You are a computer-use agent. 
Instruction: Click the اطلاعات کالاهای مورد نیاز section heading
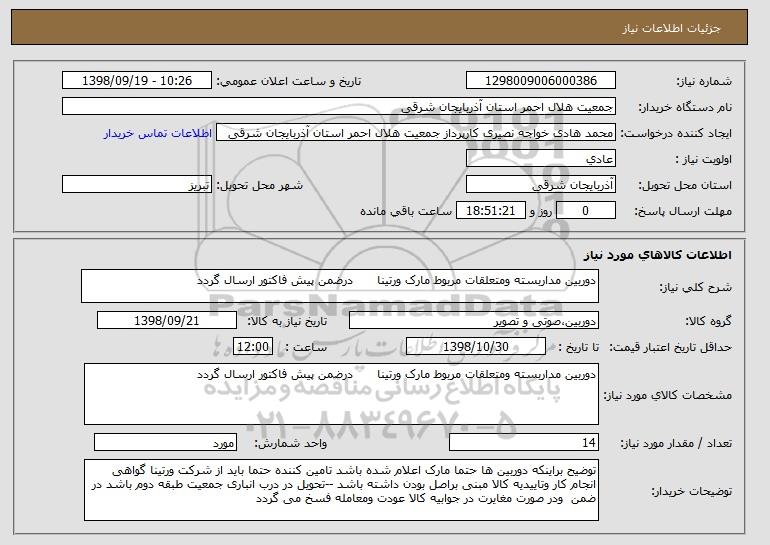tap(657, 255)
